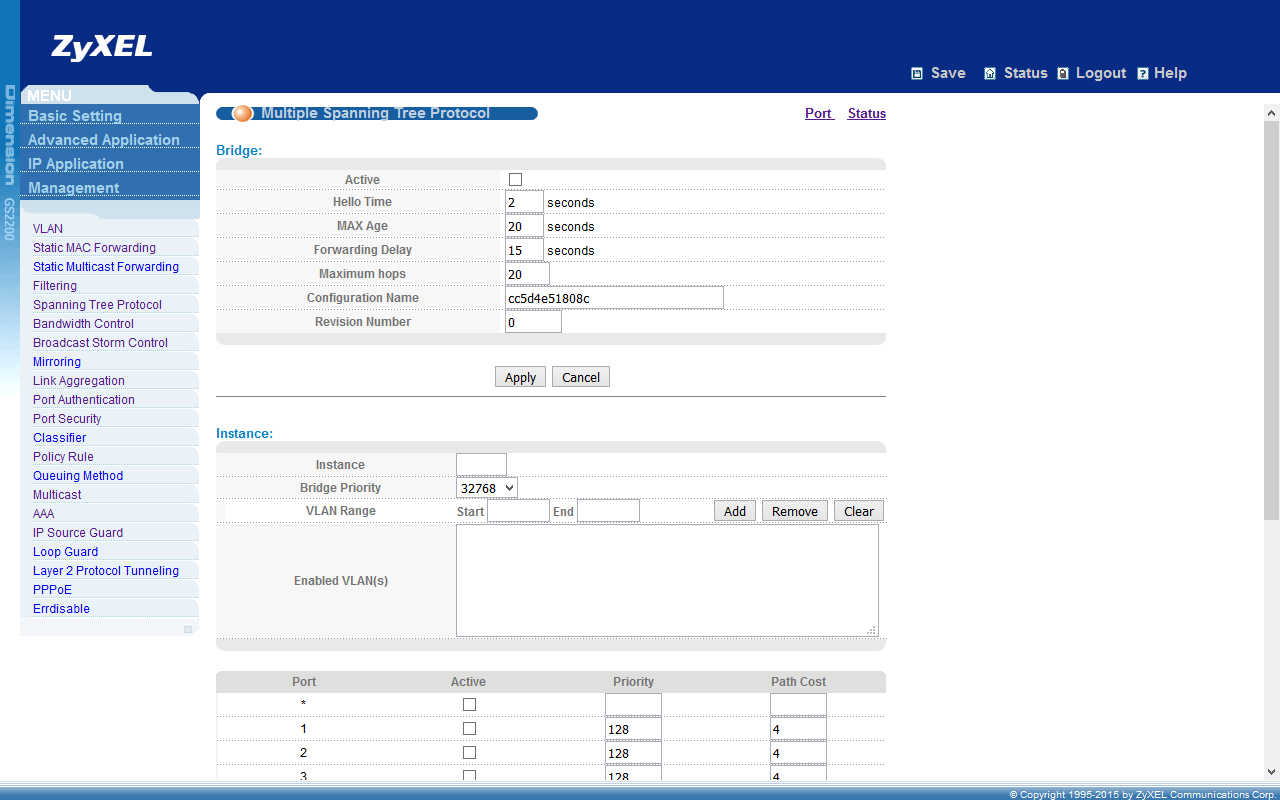Image resolution: width=1280 pixels, height=800 pixels.
Task: Click the Save disk icon
Action: tap(917, 73)
